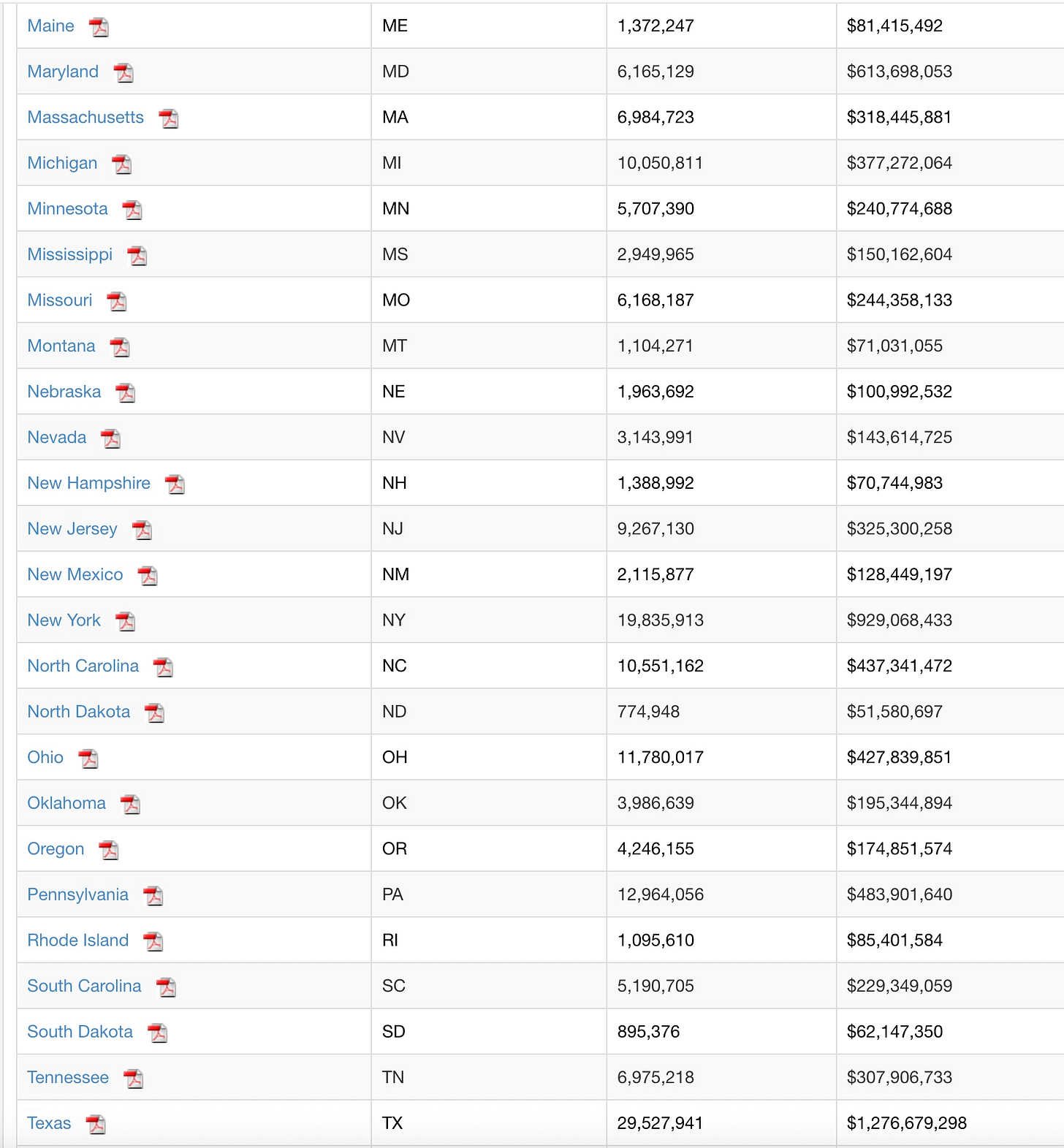Open the PDF icon beside Massachusetts
Image resolution: width=1064 pixels, height=1148 pixels.
tap(169, 118)
